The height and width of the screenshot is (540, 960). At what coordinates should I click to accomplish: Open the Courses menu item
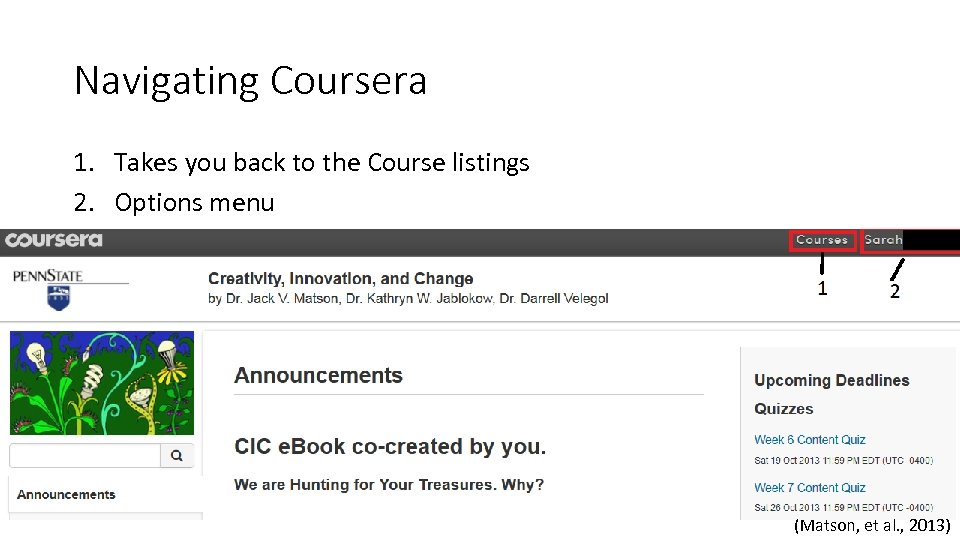pos(822,240)
